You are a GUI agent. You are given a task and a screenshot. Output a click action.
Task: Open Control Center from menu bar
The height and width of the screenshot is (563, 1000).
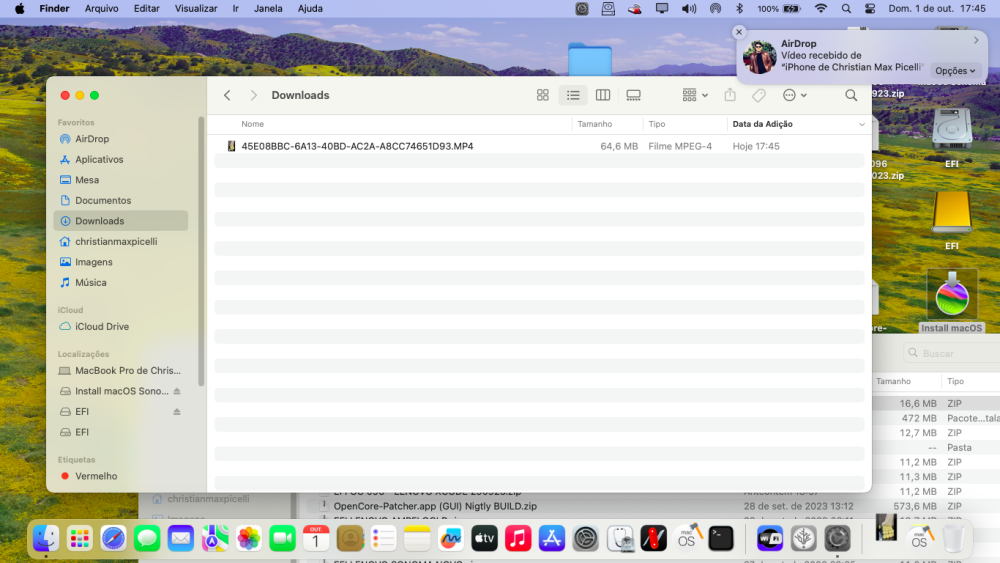[x=870, y=8]
